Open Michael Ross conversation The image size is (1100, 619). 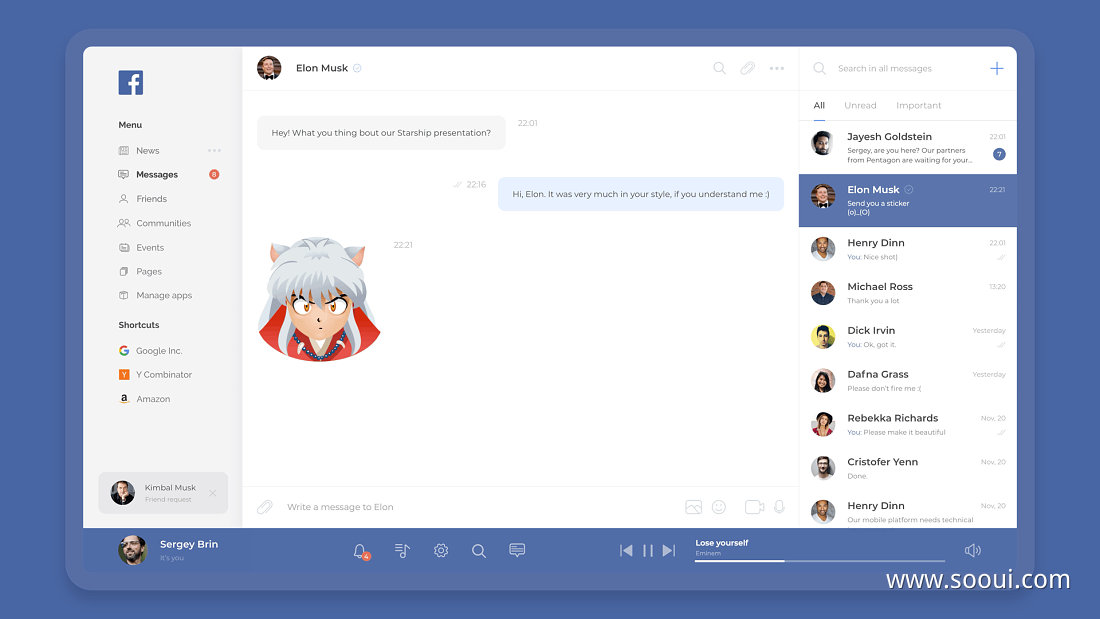tap(908, 293)
